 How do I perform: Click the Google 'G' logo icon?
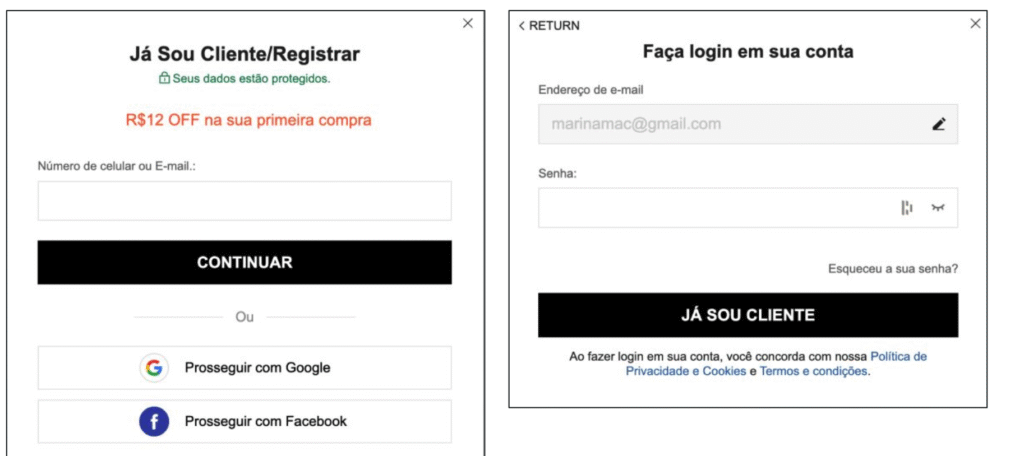(154, 368)
